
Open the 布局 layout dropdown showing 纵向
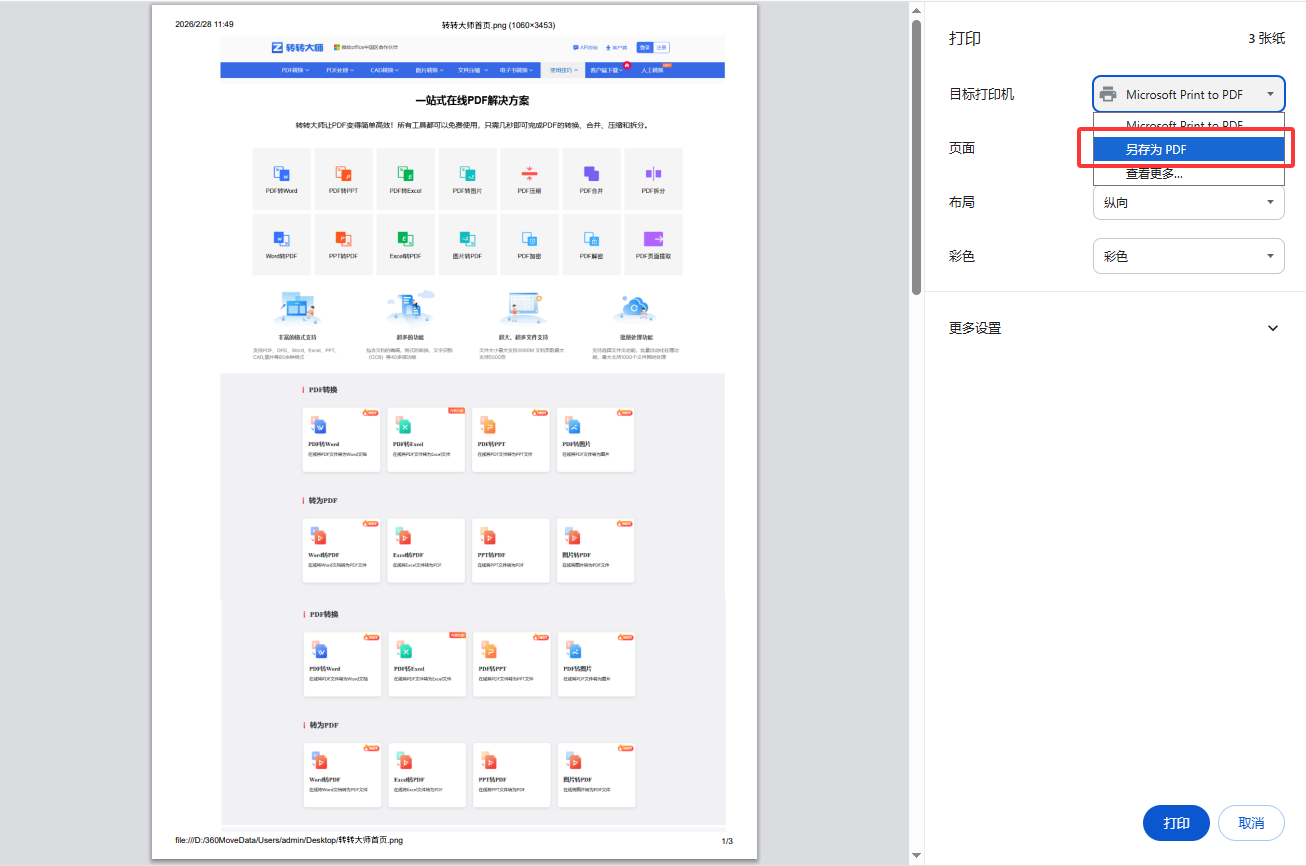(x=1188, y=202)
